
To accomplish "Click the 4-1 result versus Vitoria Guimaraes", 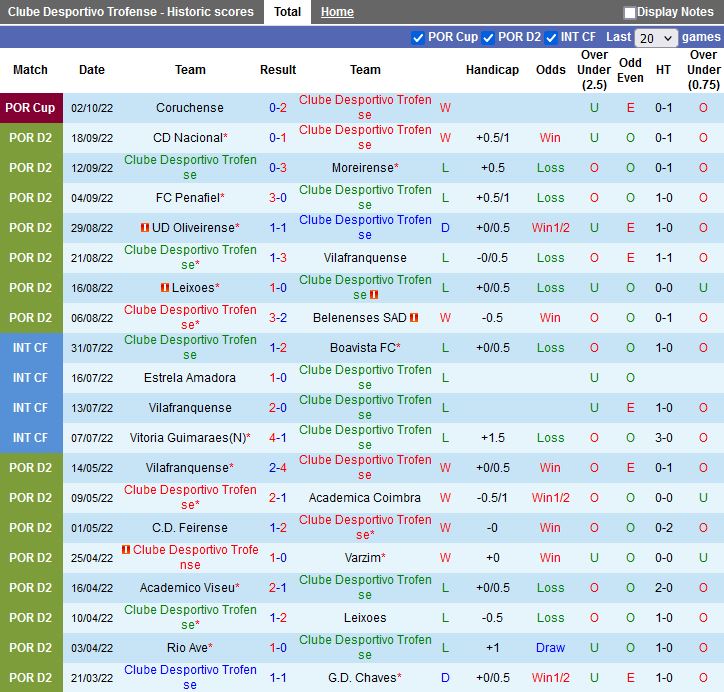I will tap(278, 438).
